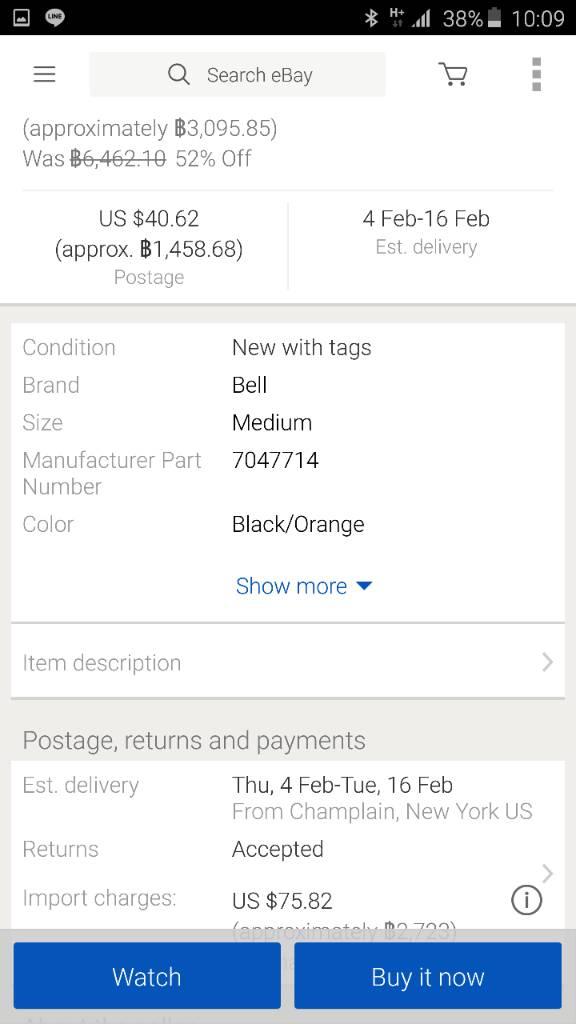Open the shopping cart
This screenshot has height=1024, width=576.
453,74
